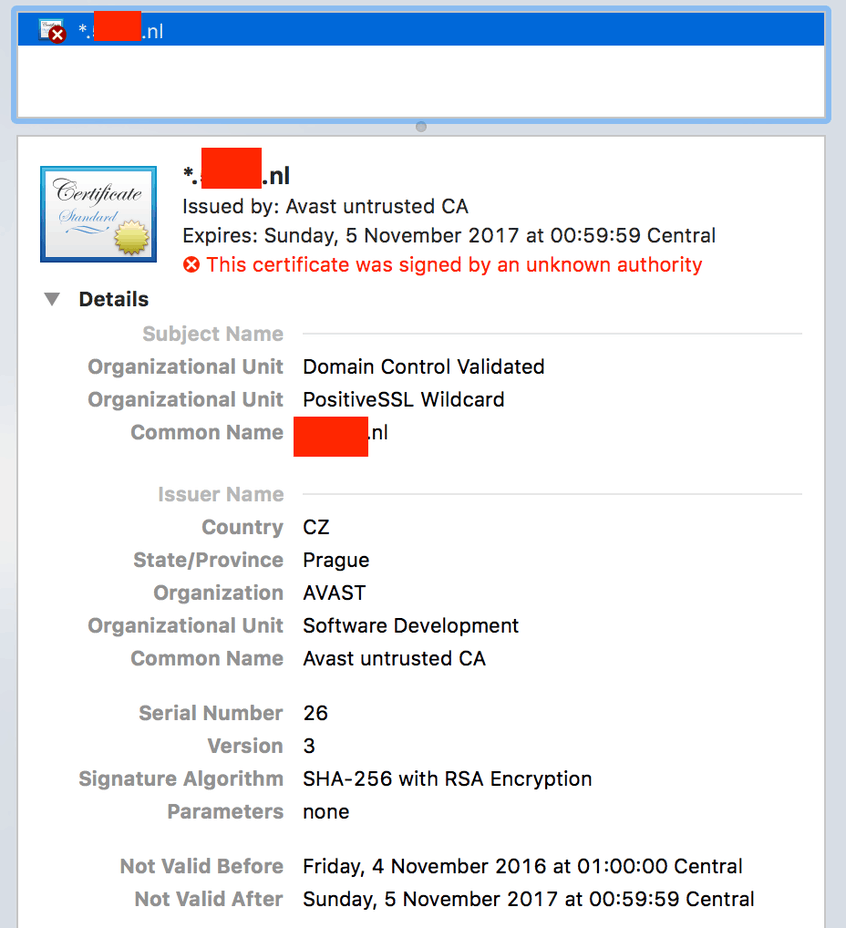The image size is (846, 928).
Task: Click Not Valid Before date value
Action: point(523,866)
